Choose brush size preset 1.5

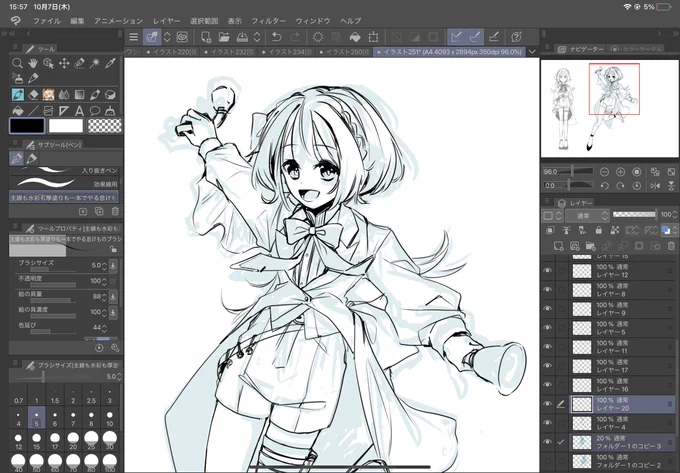point(55,396)
